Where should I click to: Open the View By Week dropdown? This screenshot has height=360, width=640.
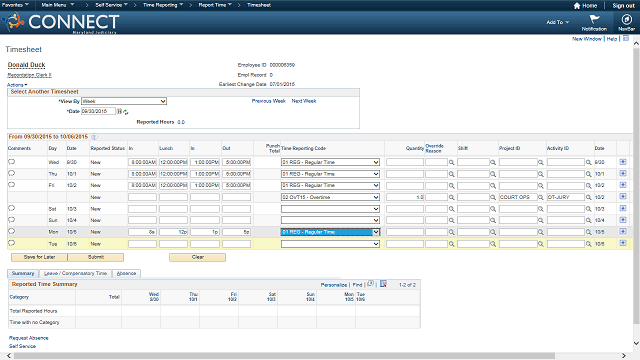coord(124,101)
